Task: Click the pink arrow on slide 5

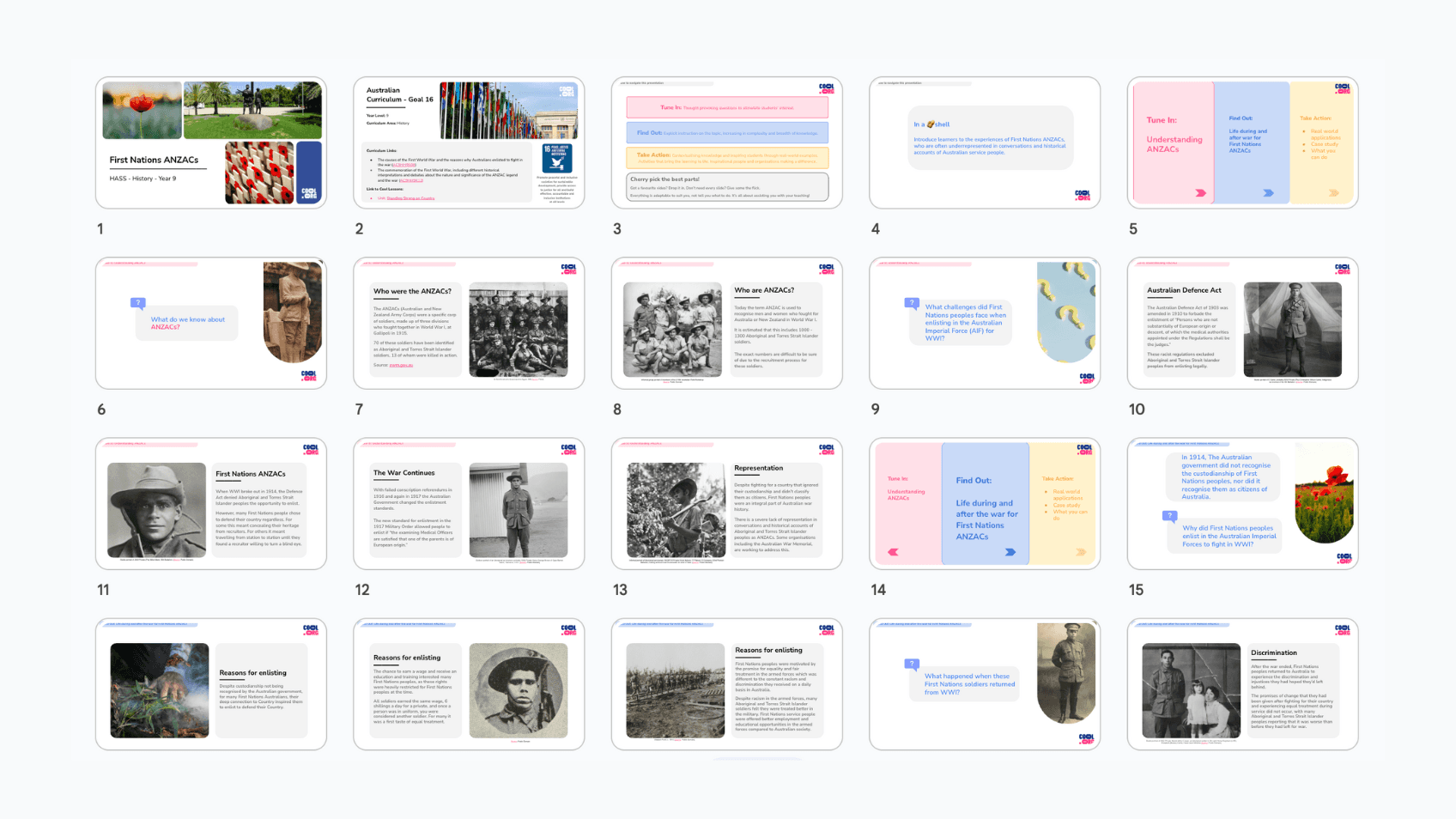Action: click(x=1200, y=193)
